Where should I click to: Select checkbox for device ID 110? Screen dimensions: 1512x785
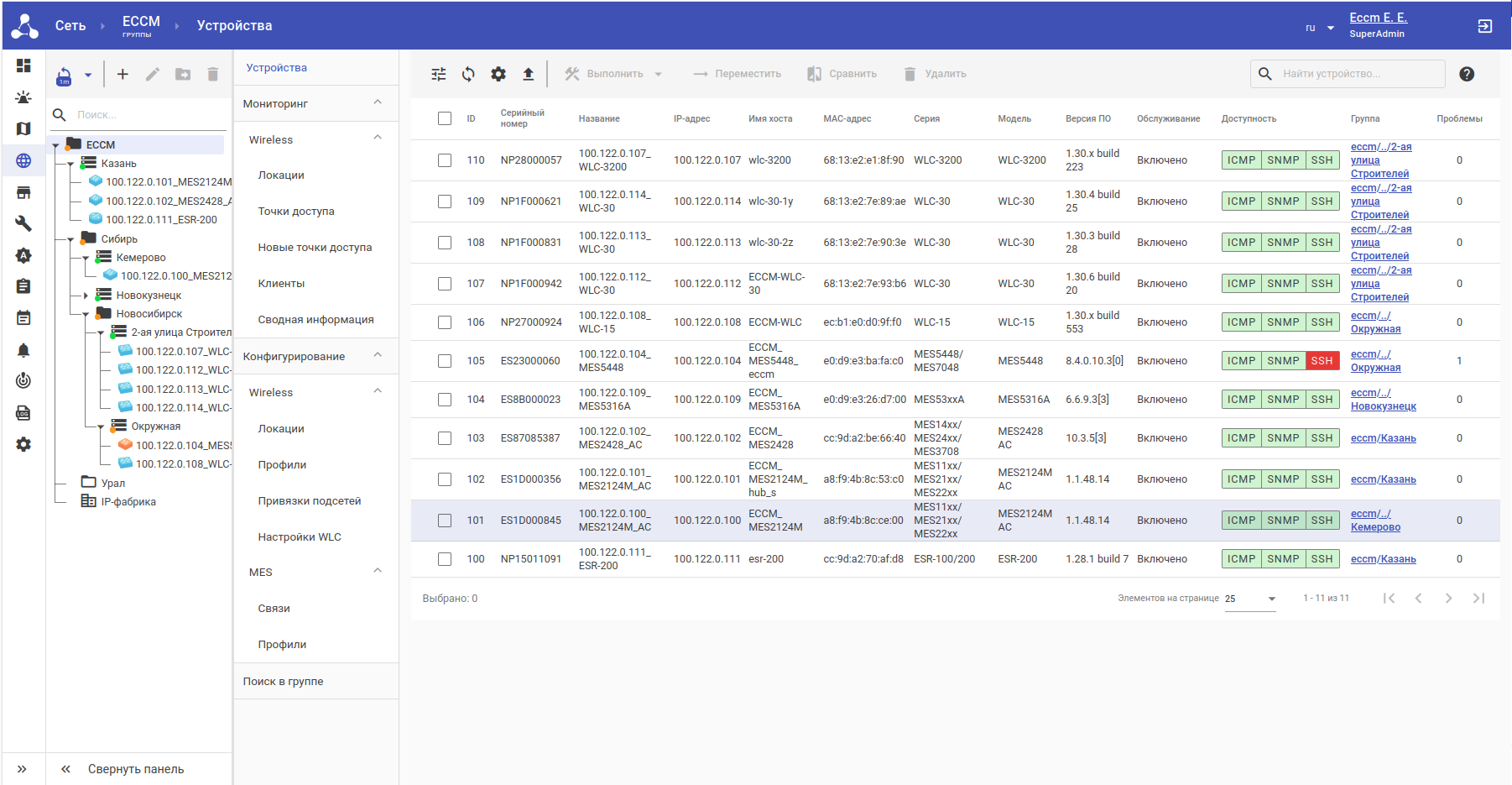445,160
